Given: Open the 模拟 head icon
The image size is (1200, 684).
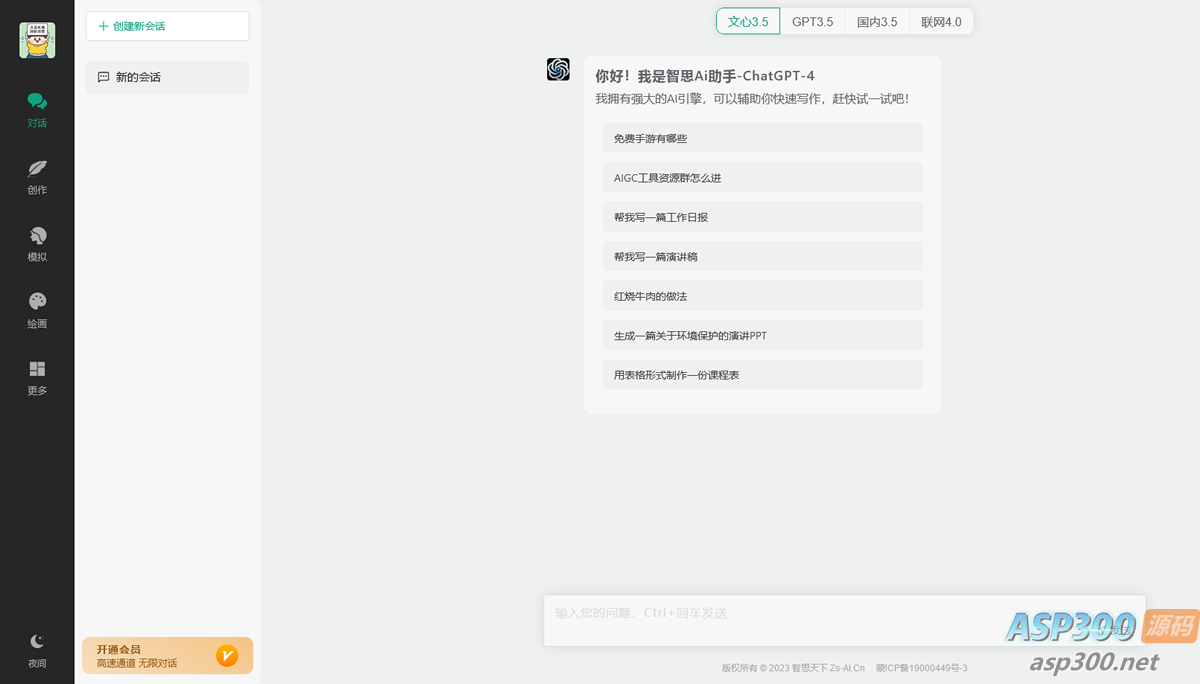Looking at the screenshot, I should point(37,235).
